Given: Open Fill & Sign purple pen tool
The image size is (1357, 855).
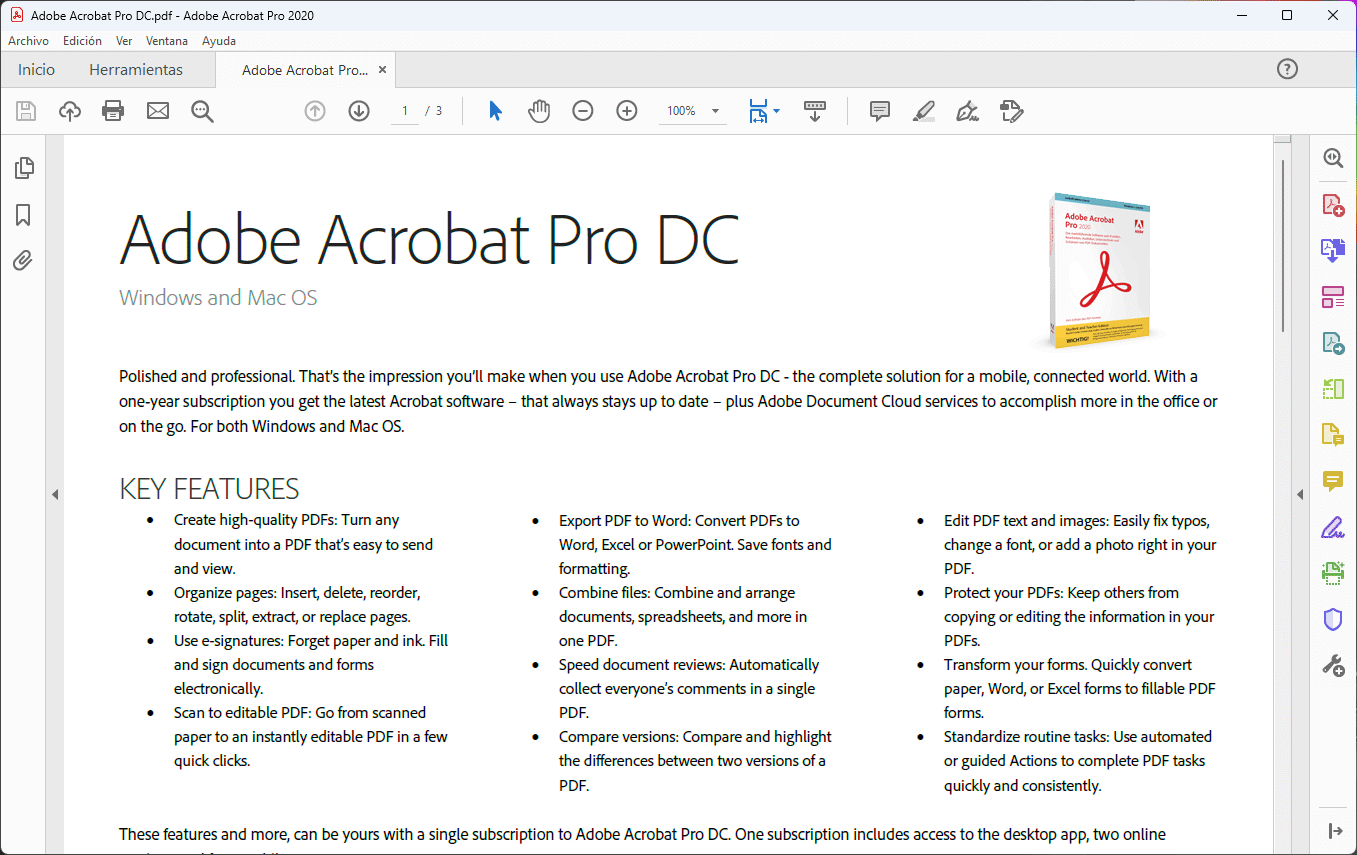Looking at the screenshot, I should (1333, 527).
